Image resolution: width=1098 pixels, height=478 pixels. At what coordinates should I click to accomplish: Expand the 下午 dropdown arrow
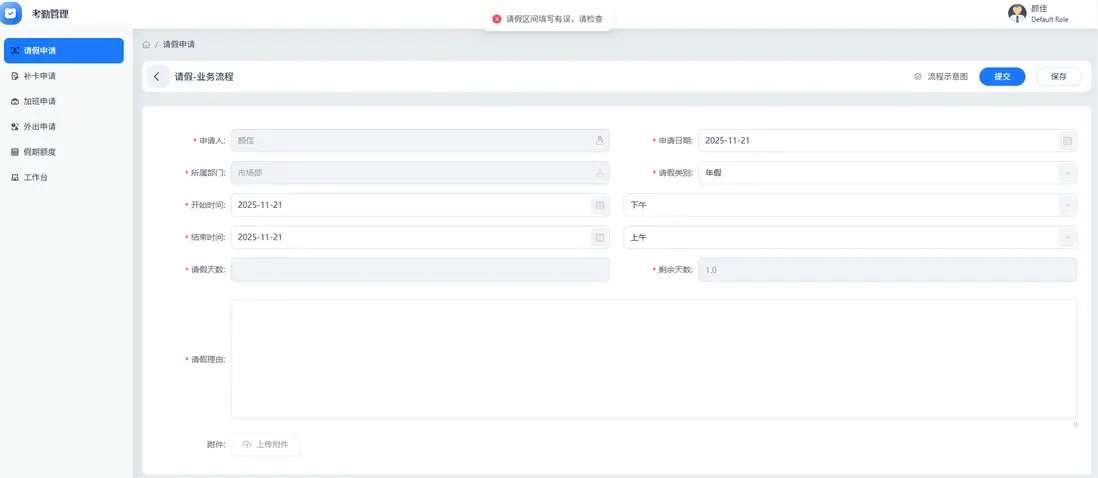[1067, 205]
